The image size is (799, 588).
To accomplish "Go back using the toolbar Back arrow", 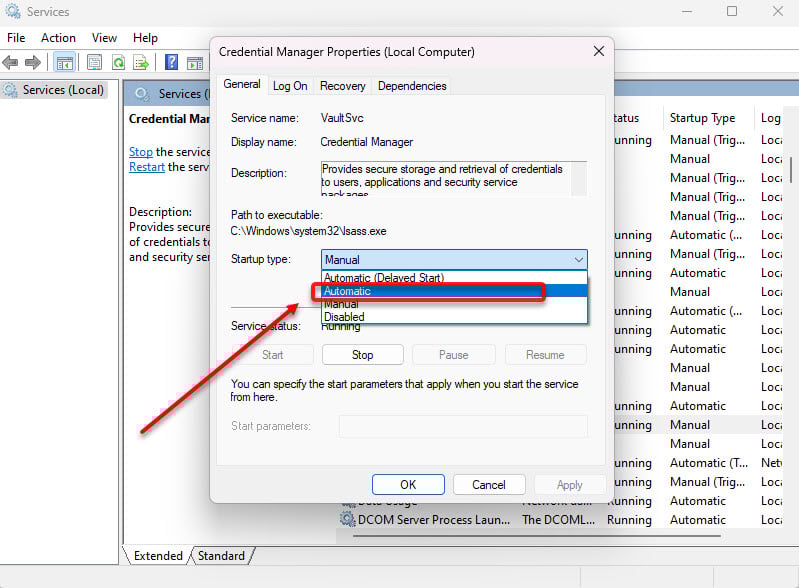I will coord(10,63).
